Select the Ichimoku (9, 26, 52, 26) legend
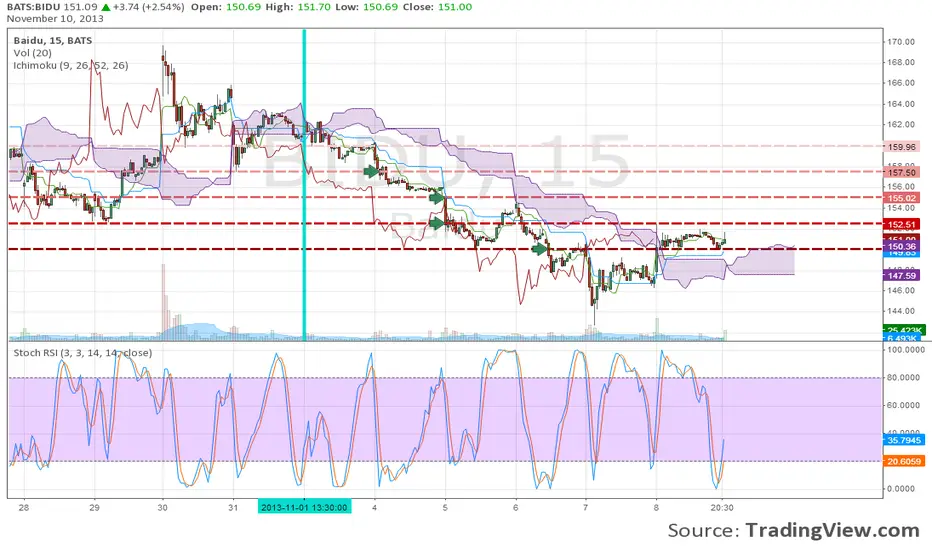 click(71, 65)
